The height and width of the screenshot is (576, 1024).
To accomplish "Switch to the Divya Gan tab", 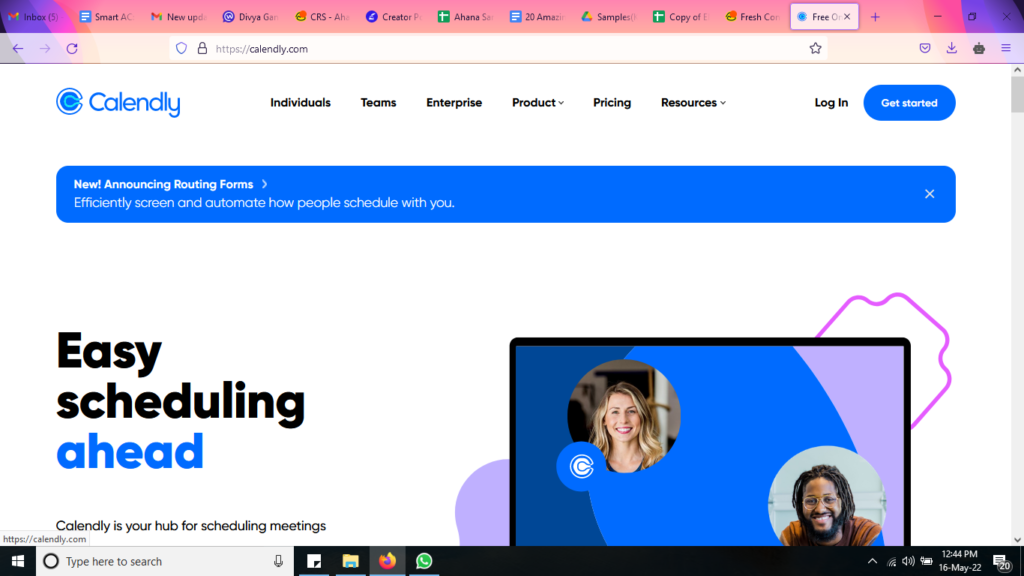I will 250,17.
